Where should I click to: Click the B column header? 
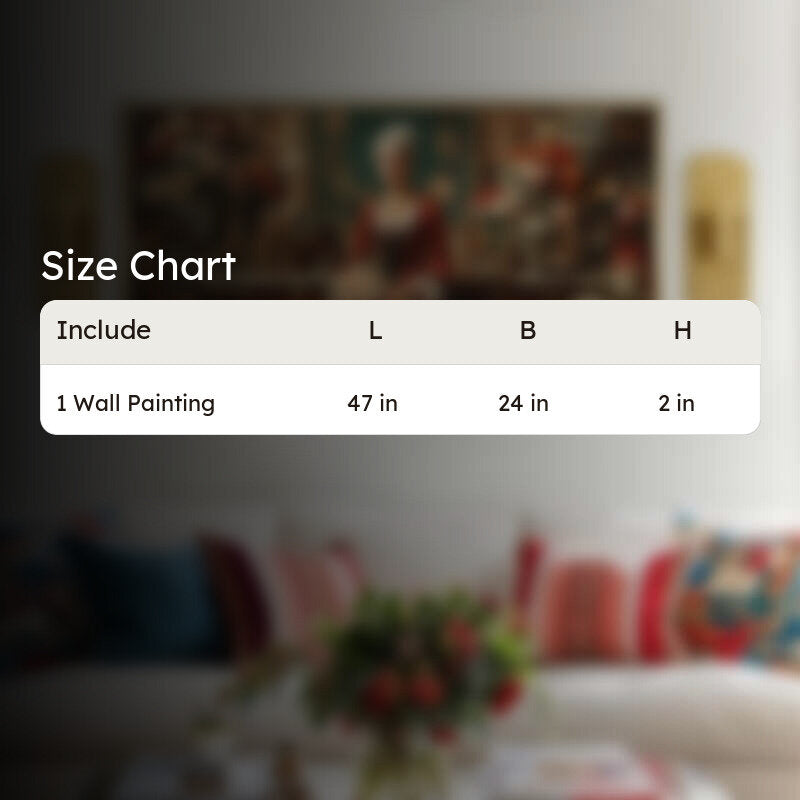tap(528, 331)
